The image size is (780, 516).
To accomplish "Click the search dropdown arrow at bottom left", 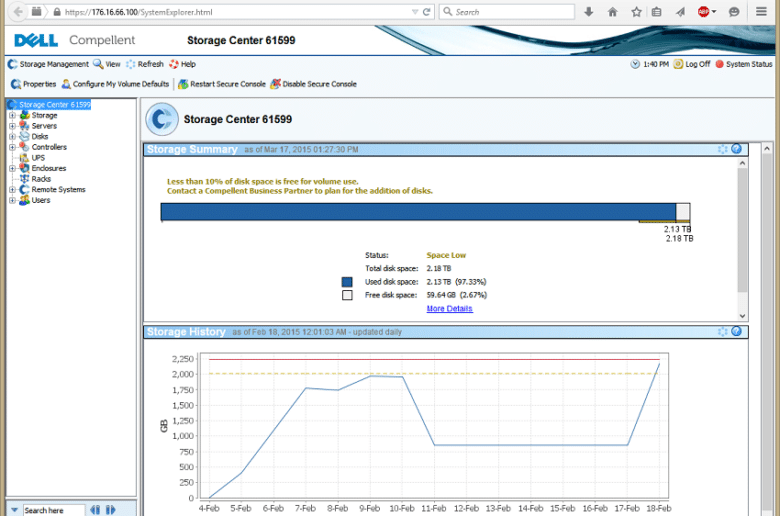I will point(14,510).
